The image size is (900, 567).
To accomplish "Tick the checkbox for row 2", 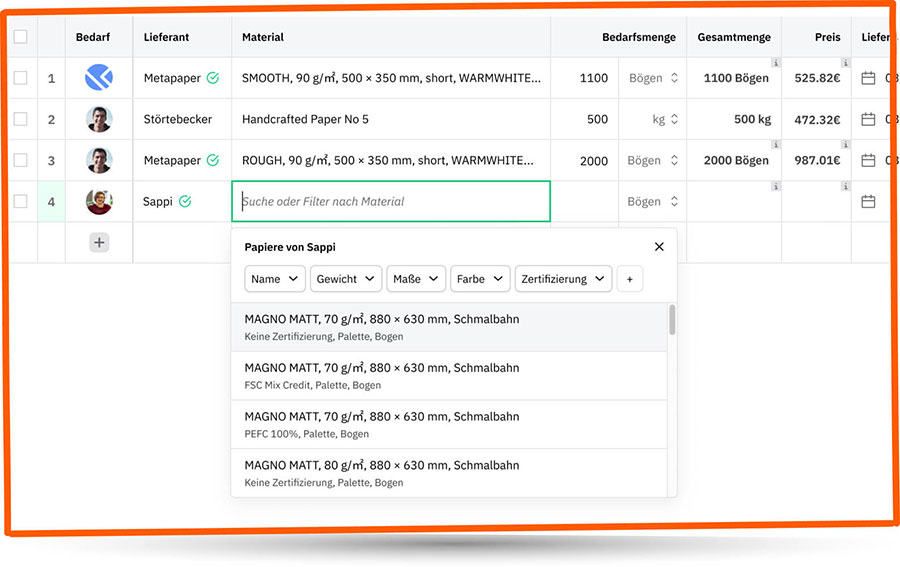I will (x=21, y=119).
